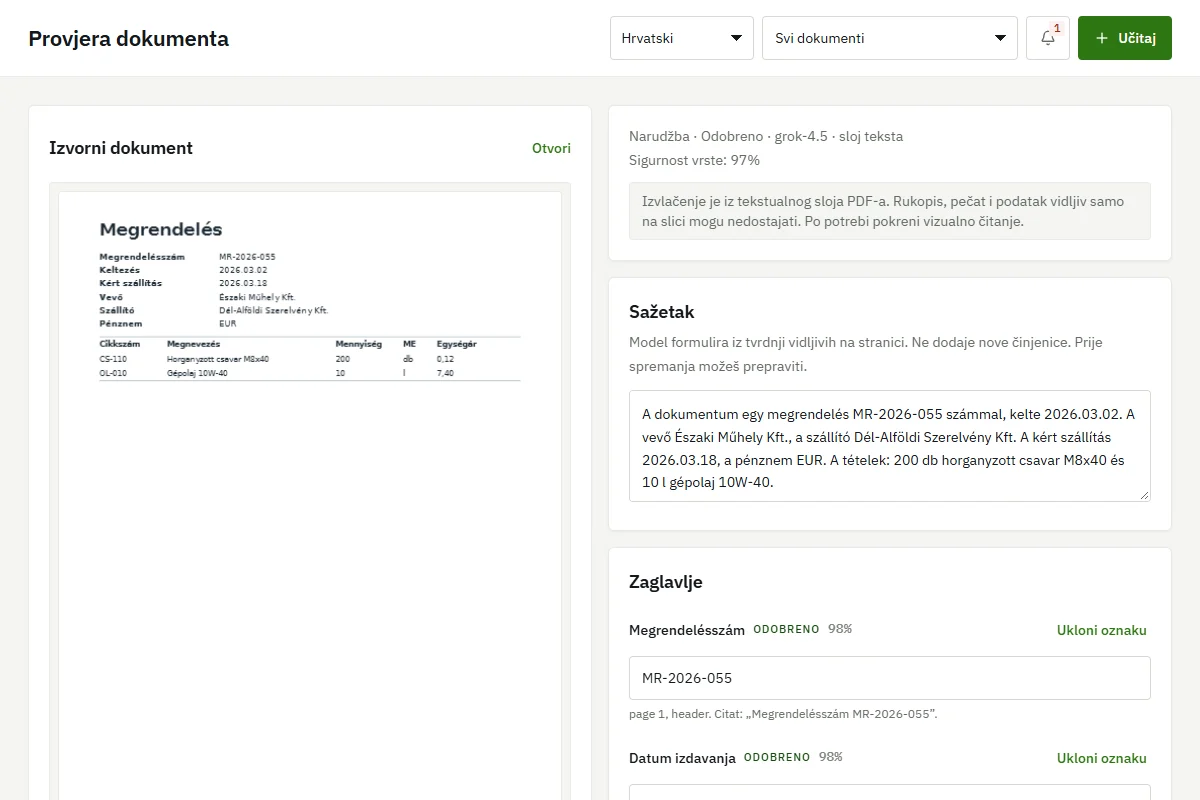The width and height of the screenshot is (1200, 800).
Task: Click the ODOBRENO badge beside Megrendelésszám
Action: (x=786, y=629)
